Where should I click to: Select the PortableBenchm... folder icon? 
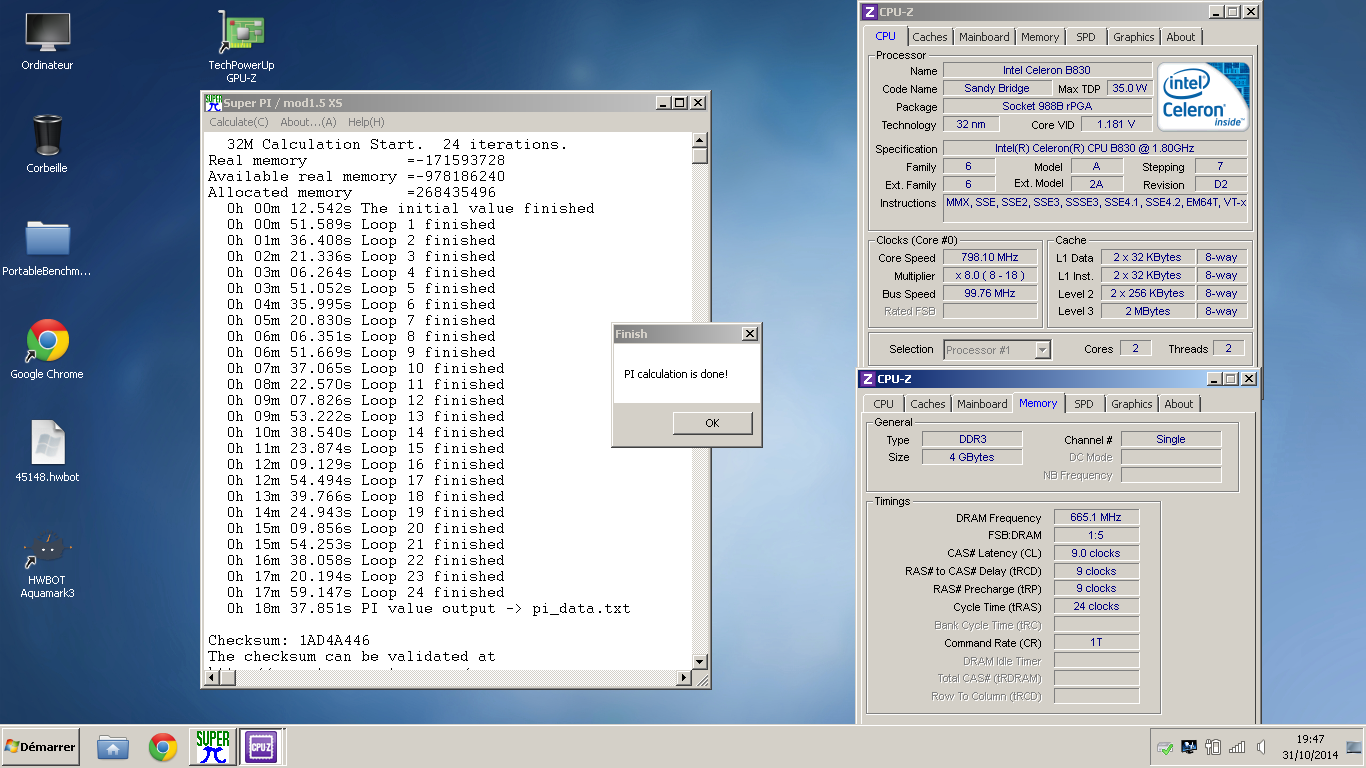[x=47, y=247]
